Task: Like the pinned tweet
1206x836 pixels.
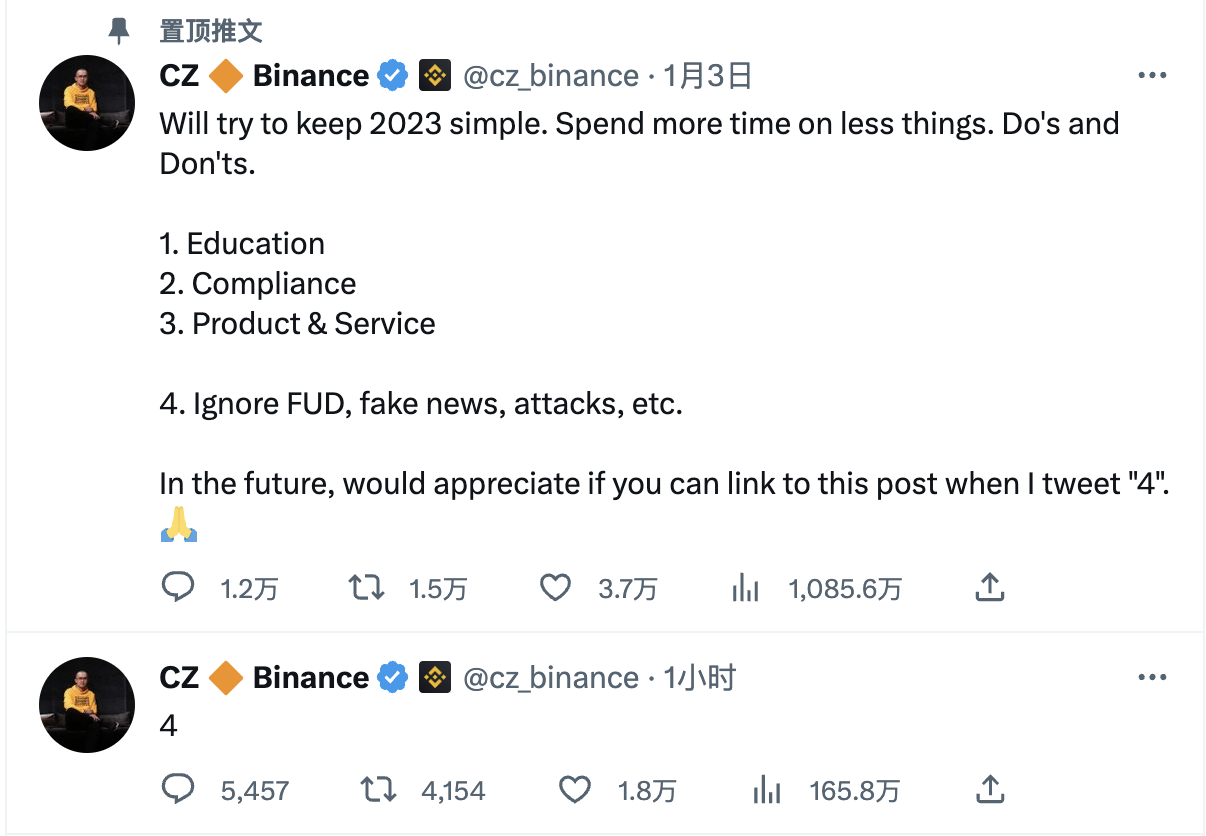Action: 555,588
